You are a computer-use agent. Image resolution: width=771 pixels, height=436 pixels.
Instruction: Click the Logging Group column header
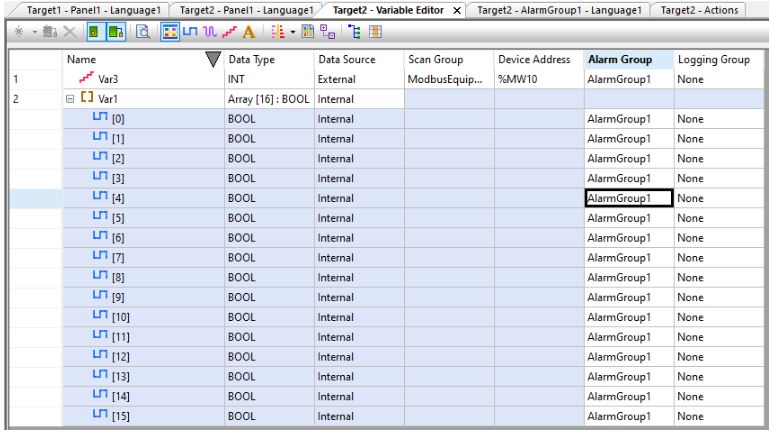(719, 59)
